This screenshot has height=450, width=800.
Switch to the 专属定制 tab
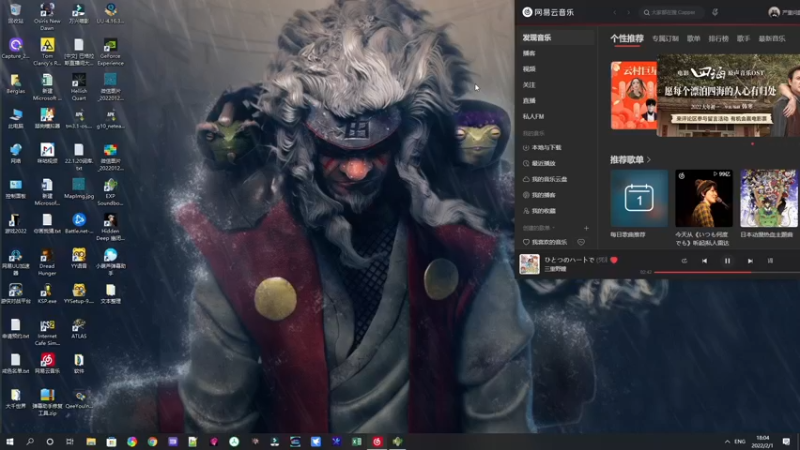[x=665, y=38]
